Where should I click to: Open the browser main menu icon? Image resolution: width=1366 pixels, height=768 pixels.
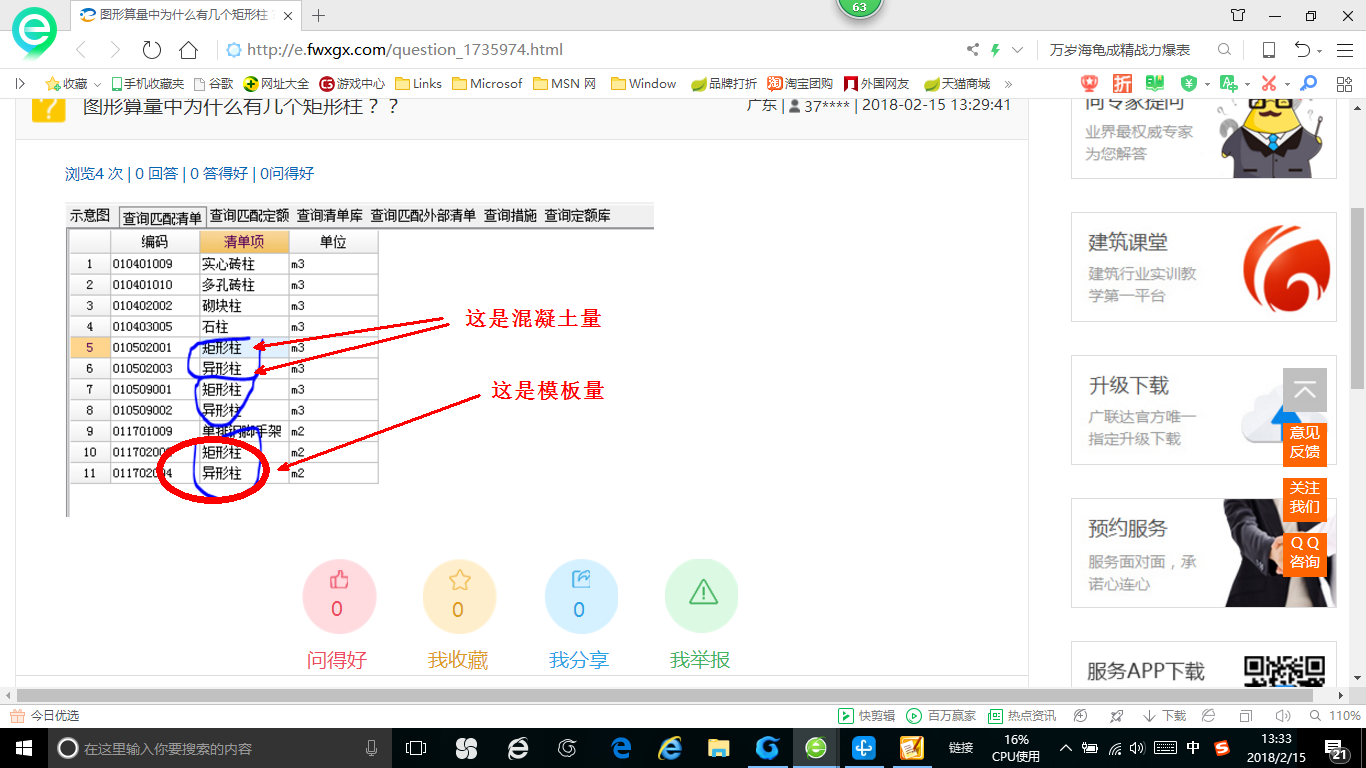click(x=1344, y=50)
